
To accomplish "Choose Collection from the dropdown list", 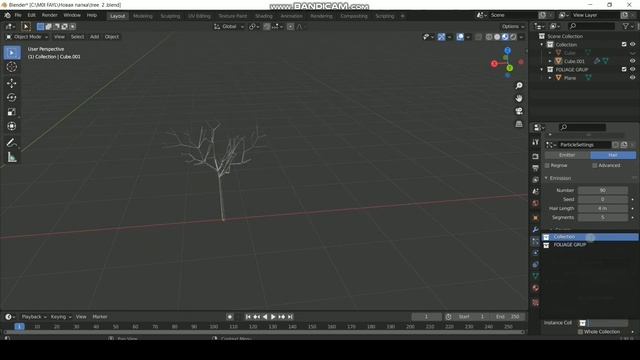I will (590, 237).
